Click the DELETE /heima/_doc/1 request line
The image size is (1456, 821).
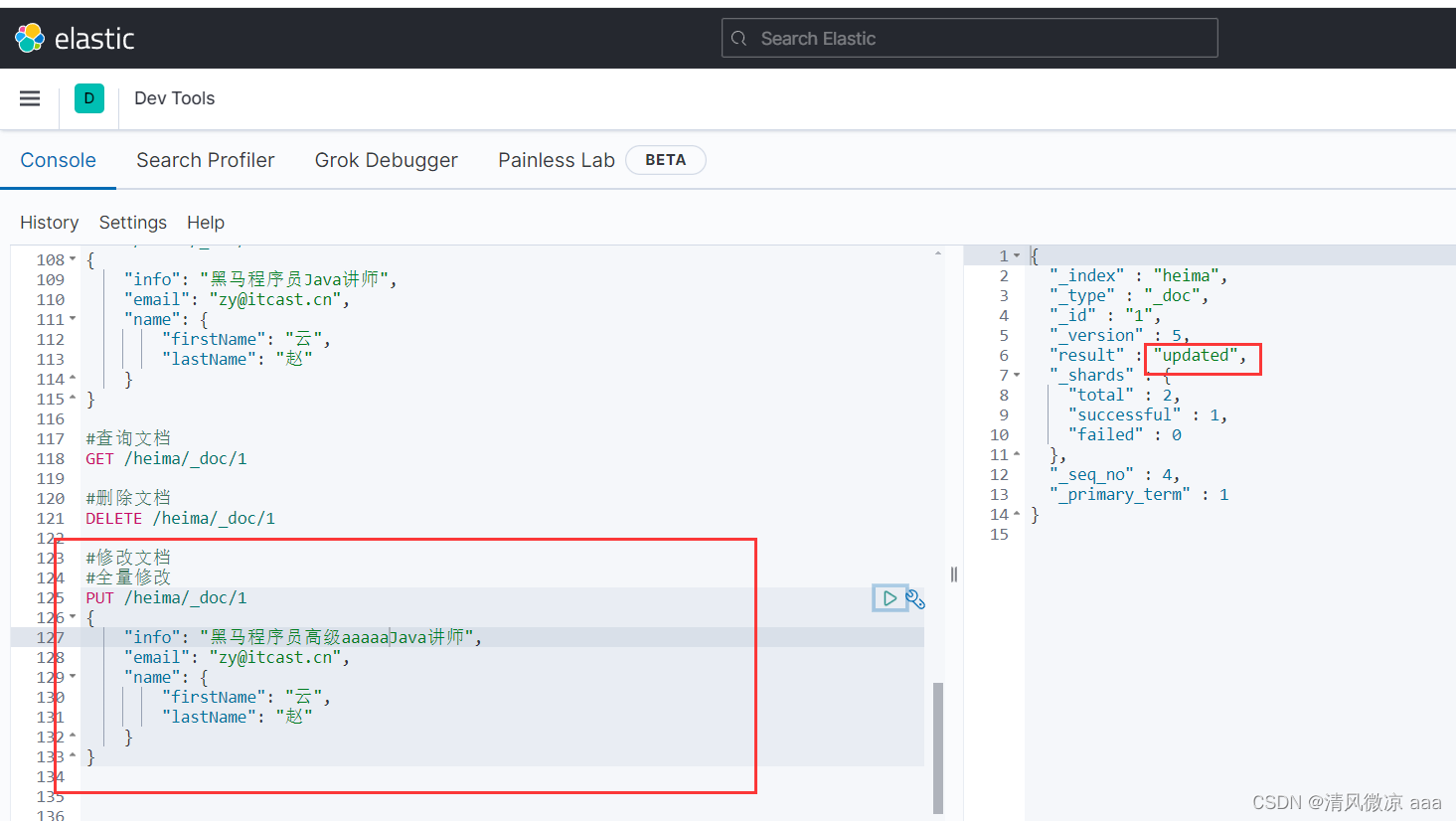pos(180,518)
